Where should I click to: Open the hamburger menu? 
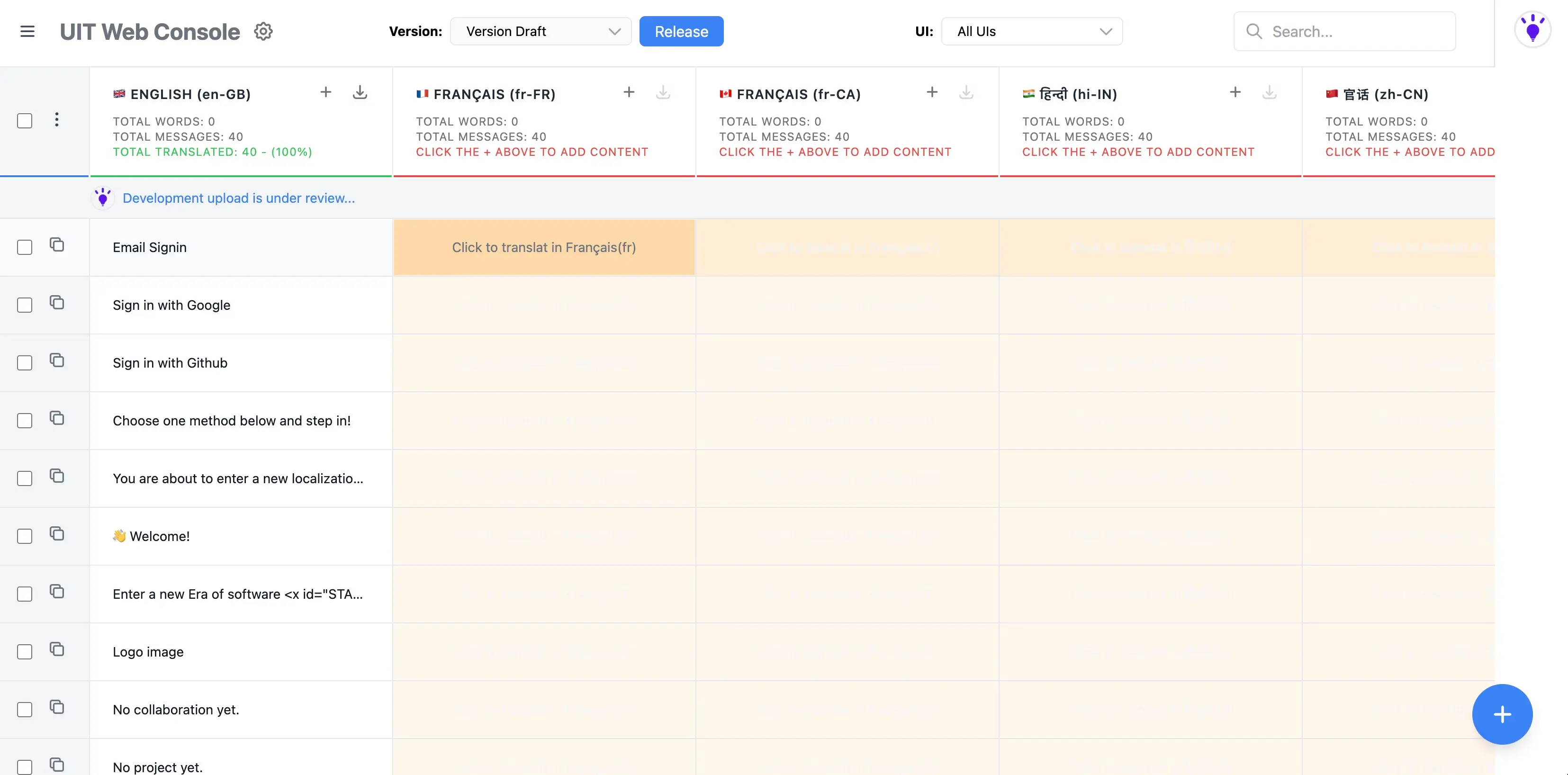(x=27, y=31)
